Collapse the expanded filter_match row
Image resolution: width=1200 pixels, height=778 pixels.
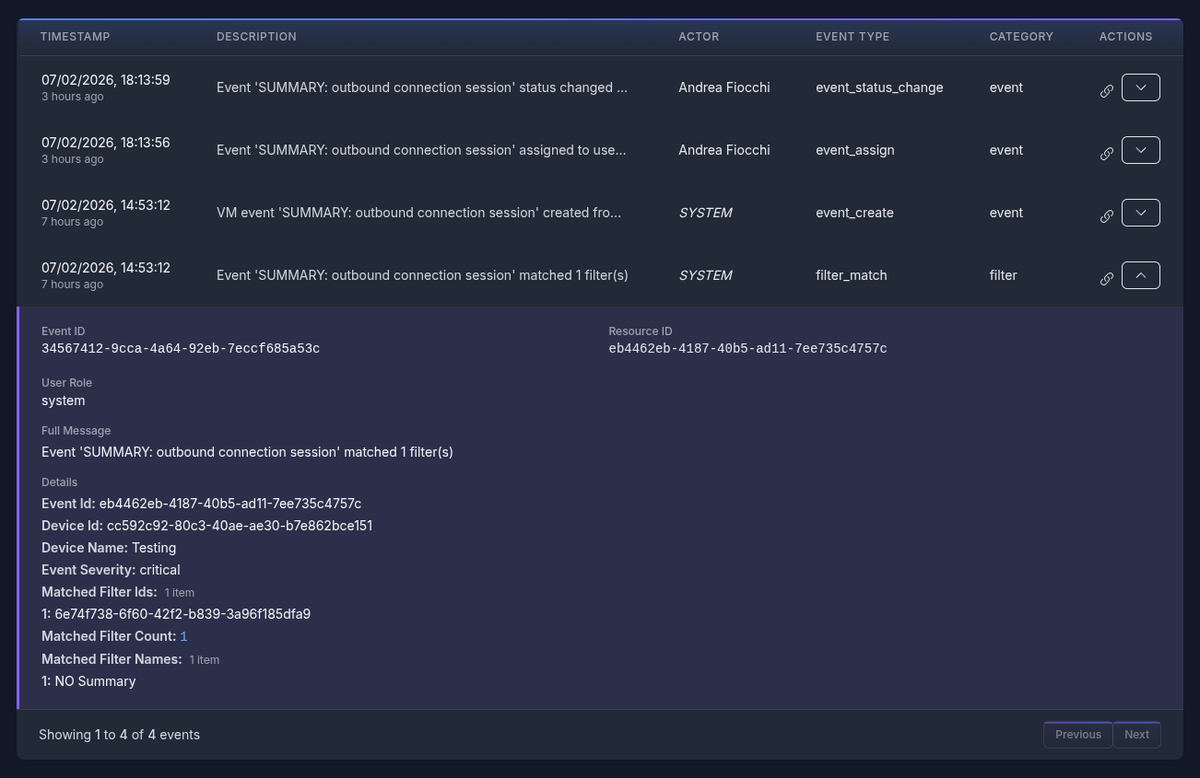click(1140, 275)
